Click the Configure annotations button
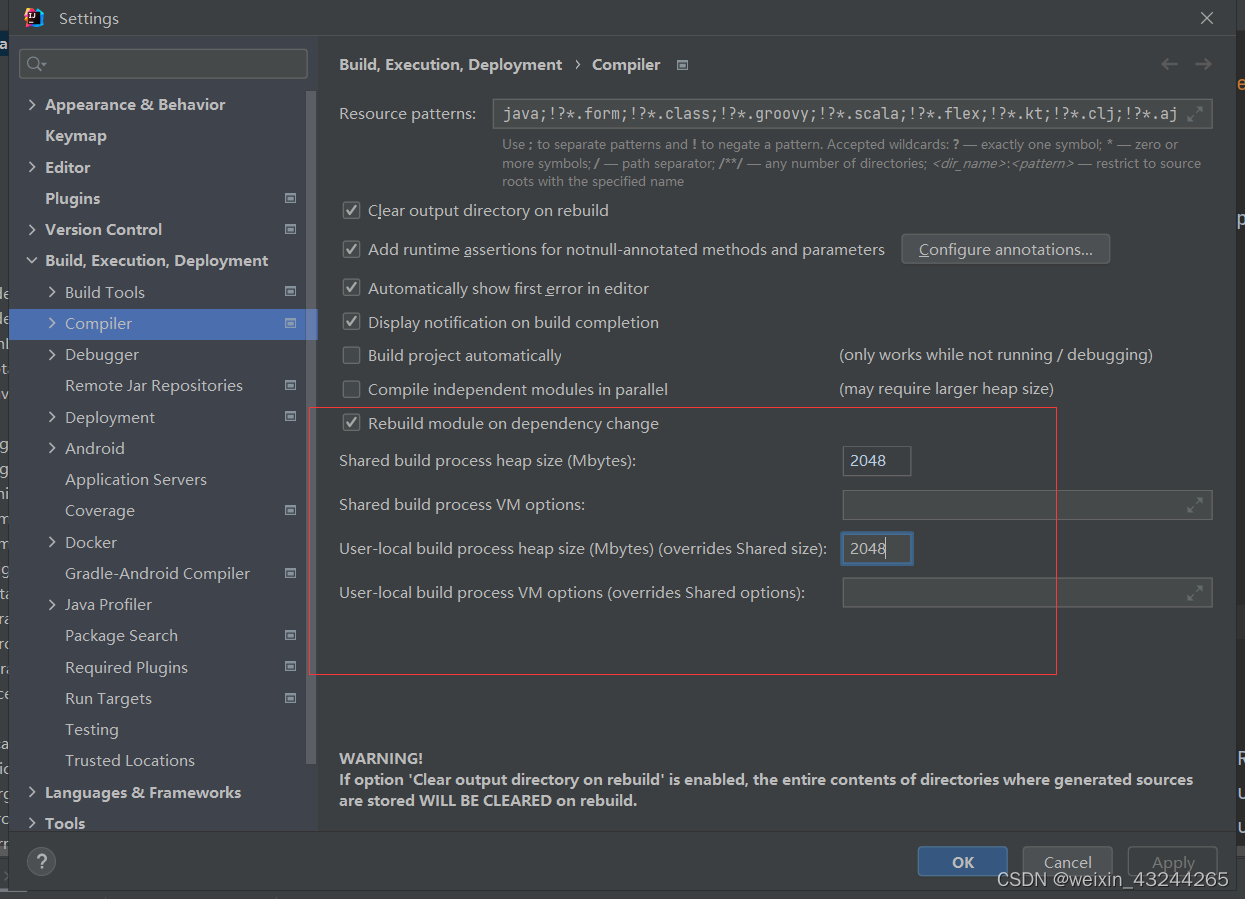 pyautogui.click(x=1005, y=249)
